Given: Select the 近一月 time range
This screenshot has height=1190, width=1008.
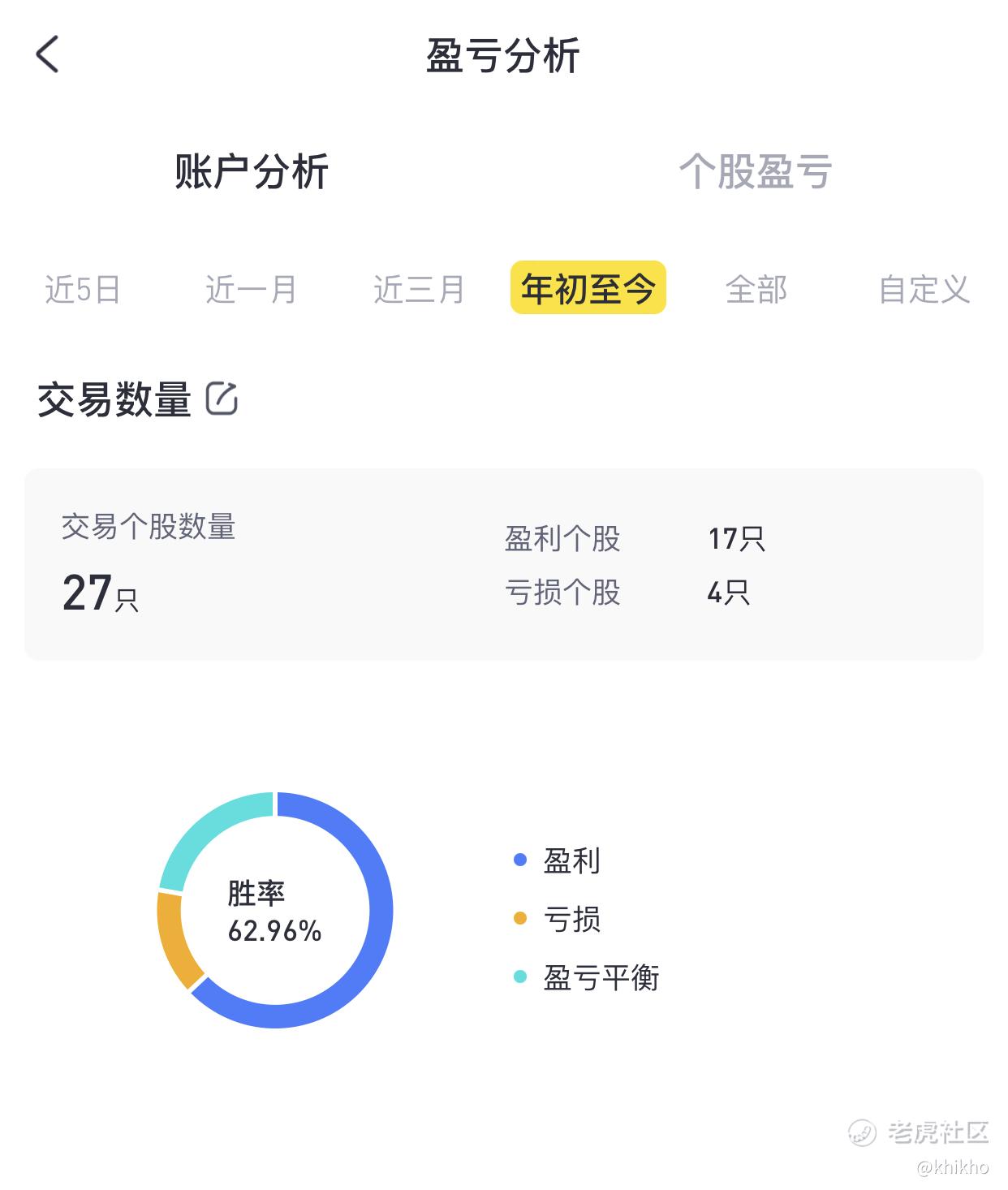Looking at the screenshot, I should pos(251,289).
